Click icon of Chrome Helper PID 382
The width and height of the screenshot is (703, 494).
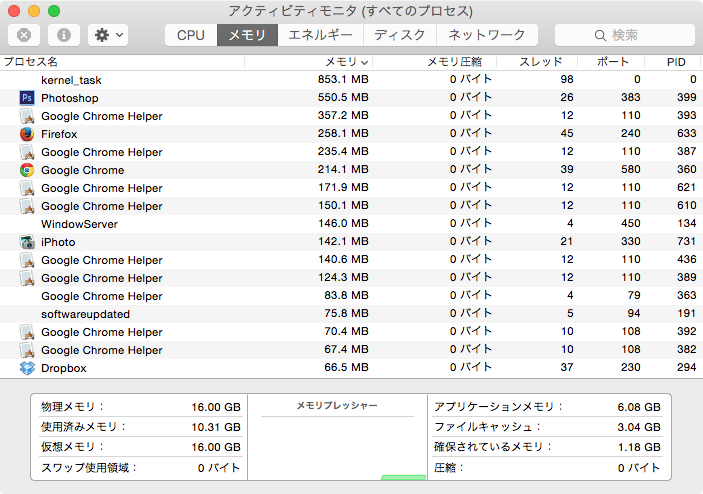point(27,350)
